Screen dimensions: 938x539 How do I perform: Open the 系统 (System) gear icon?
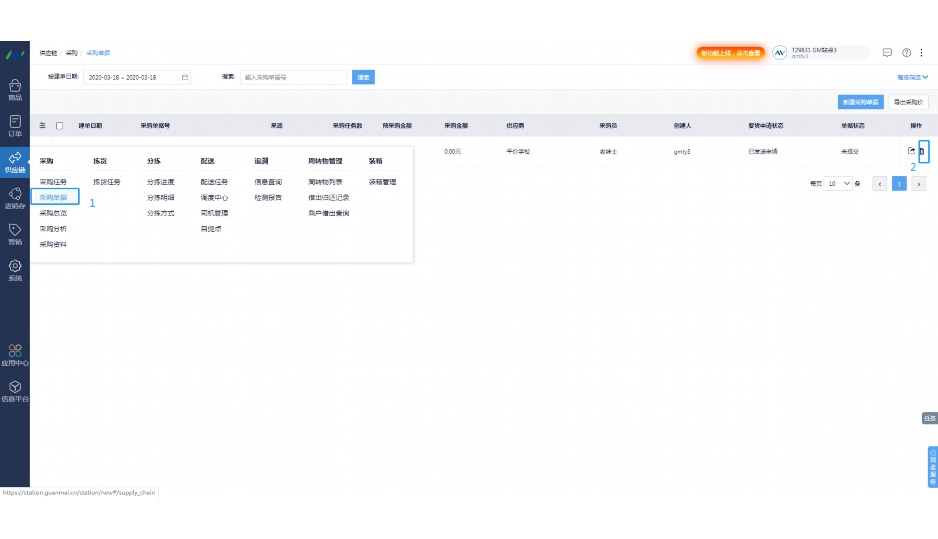pyautogui.click(x=15, y=269)
